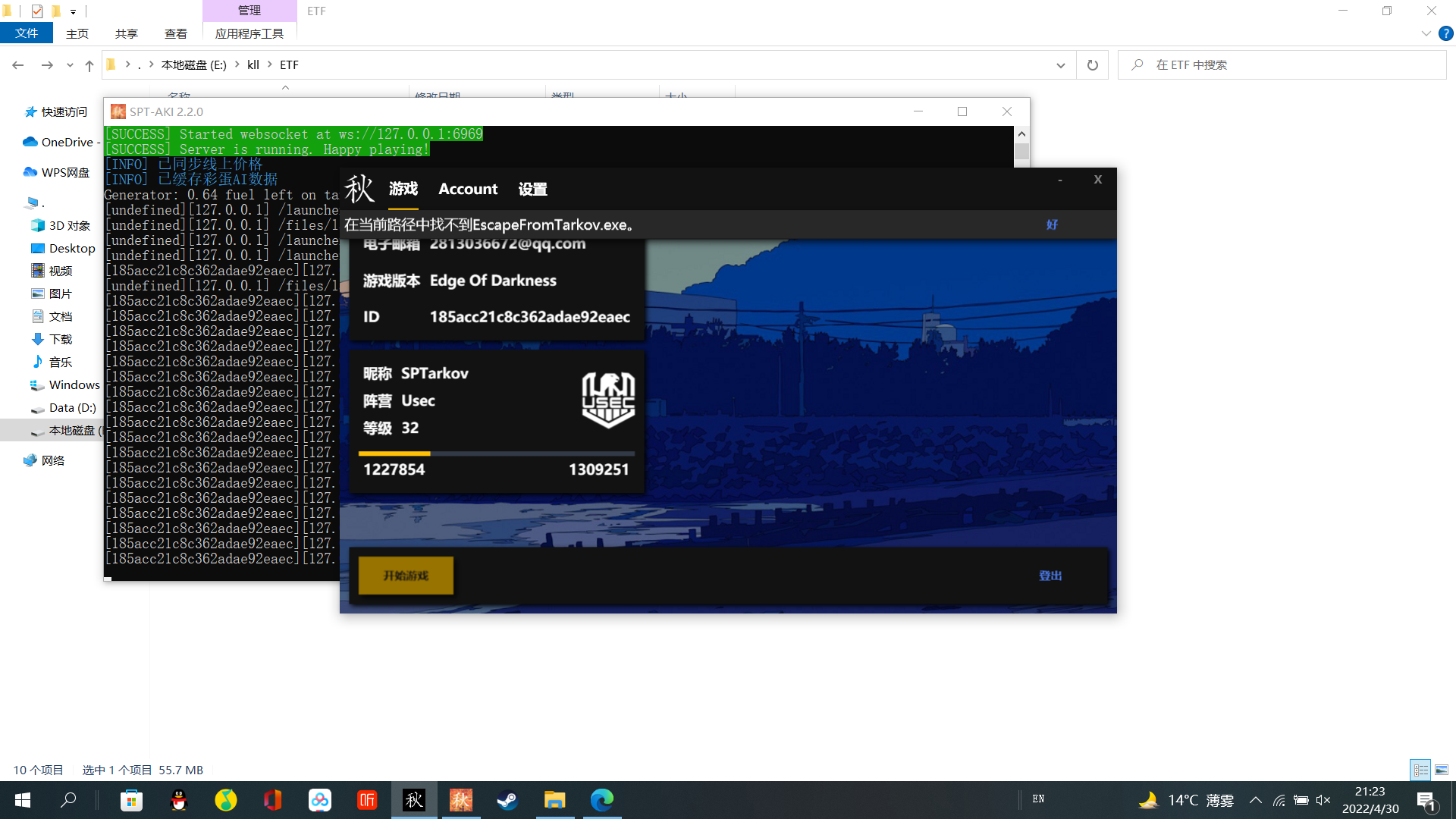The image size is (1456, 819).
Task: Click the muted volume tray icon
Action: pos(1323,800)
